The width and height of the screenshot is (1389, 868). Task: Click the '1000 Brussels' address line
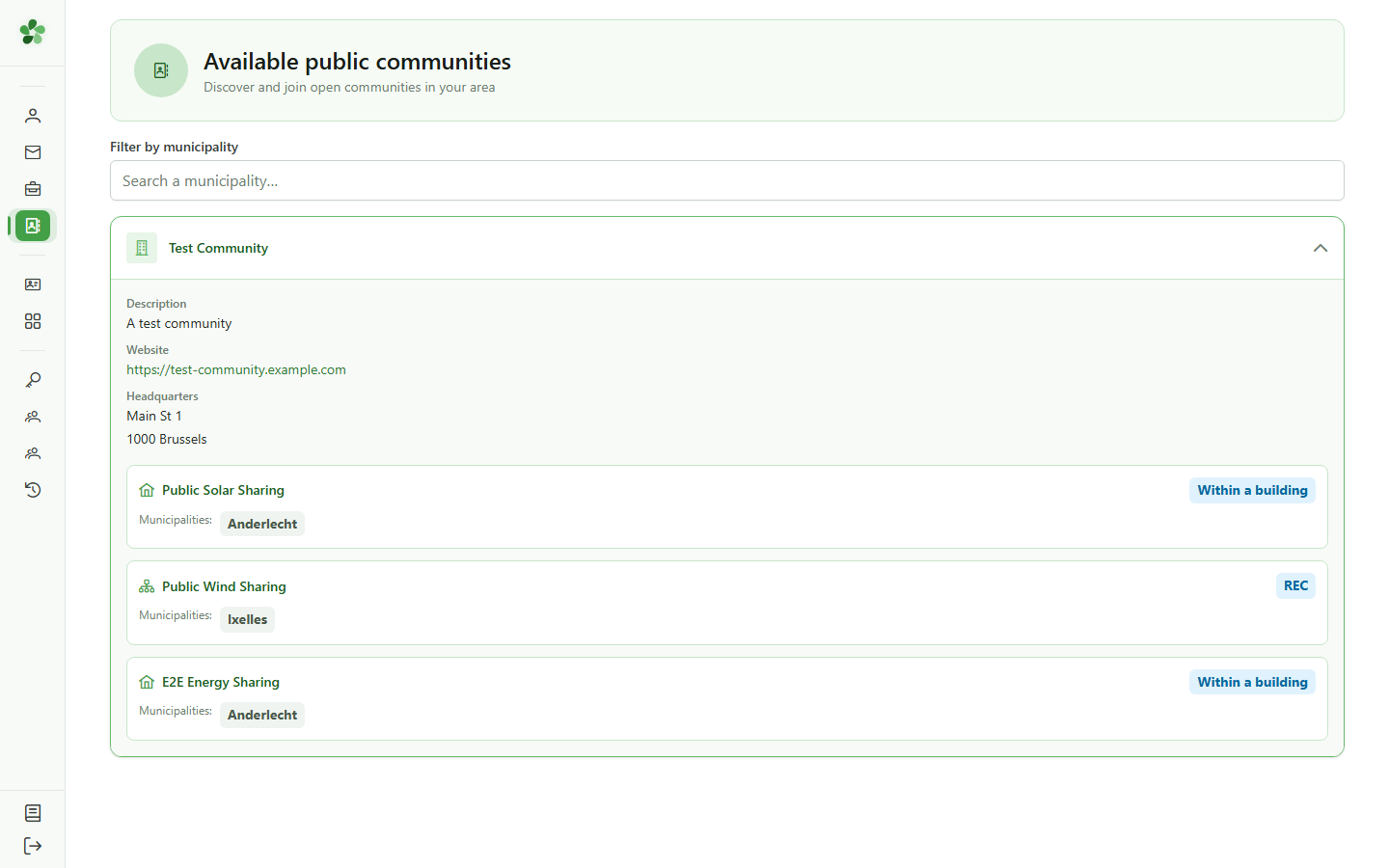point(167,439)
